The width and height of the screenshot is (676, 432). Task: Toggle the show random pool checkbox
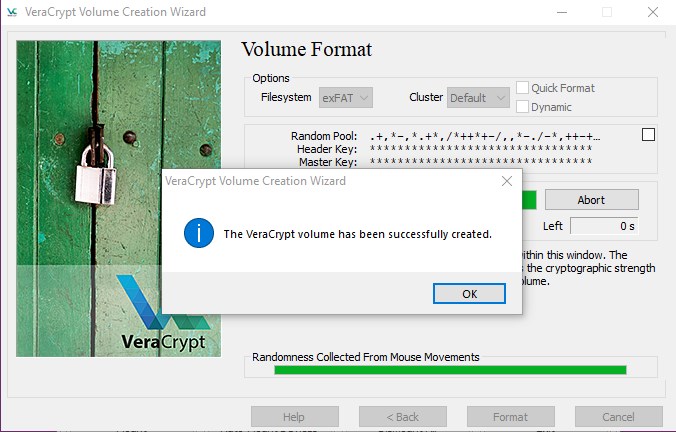(648, 135)
